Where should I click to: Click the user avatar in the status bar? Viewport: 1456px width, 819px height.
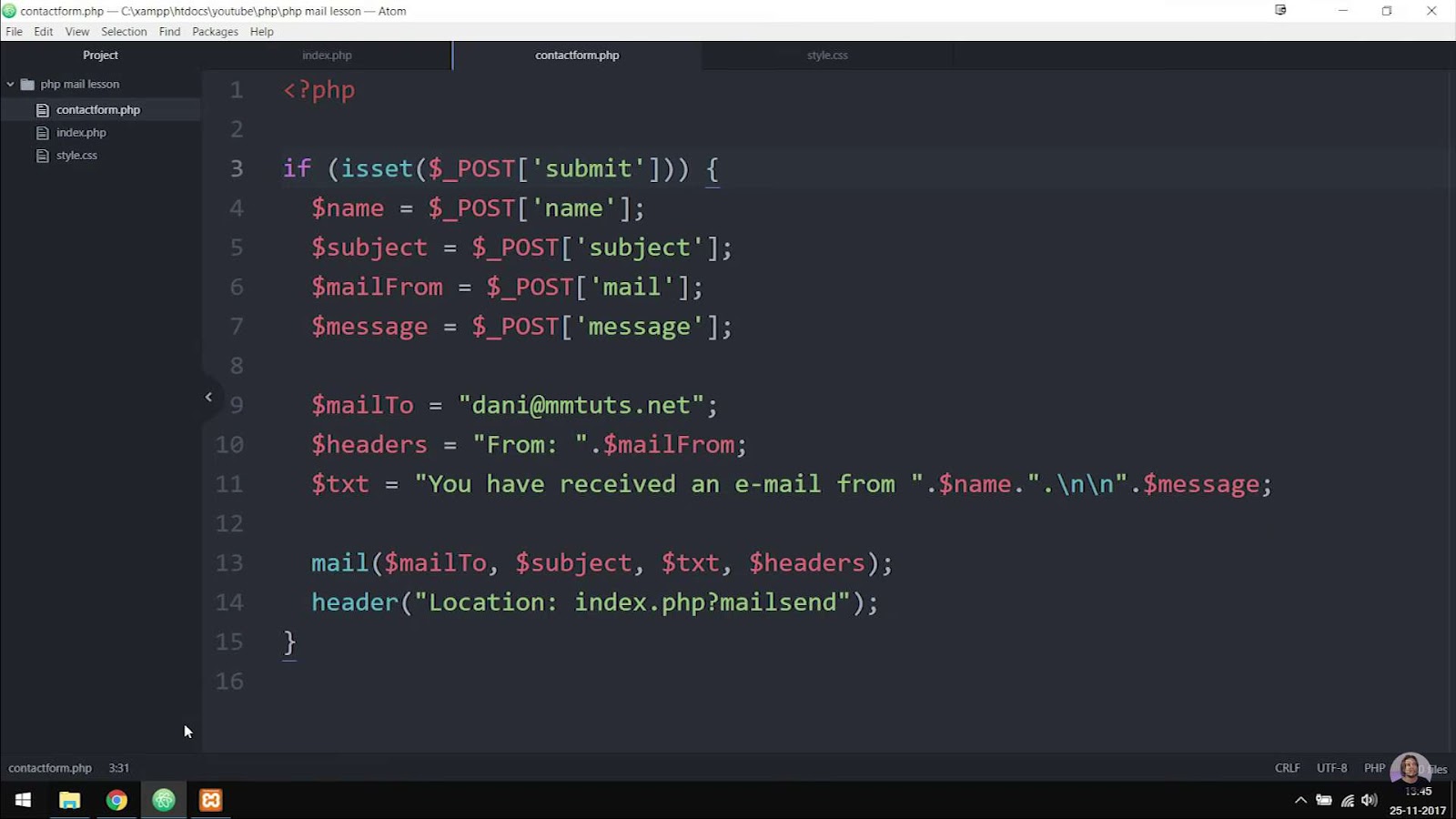coord(1410,767)
